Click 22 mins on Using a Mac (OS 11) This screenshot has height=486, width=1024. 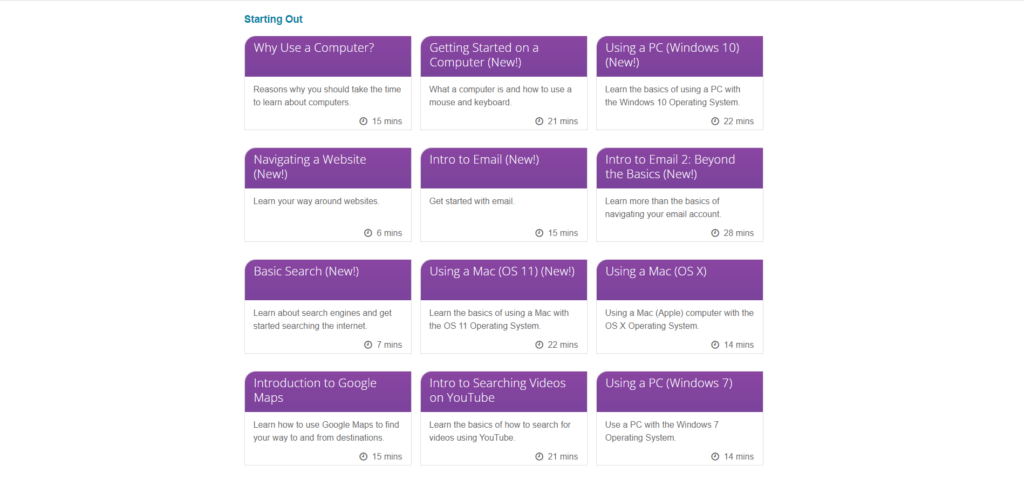point(563,345)
